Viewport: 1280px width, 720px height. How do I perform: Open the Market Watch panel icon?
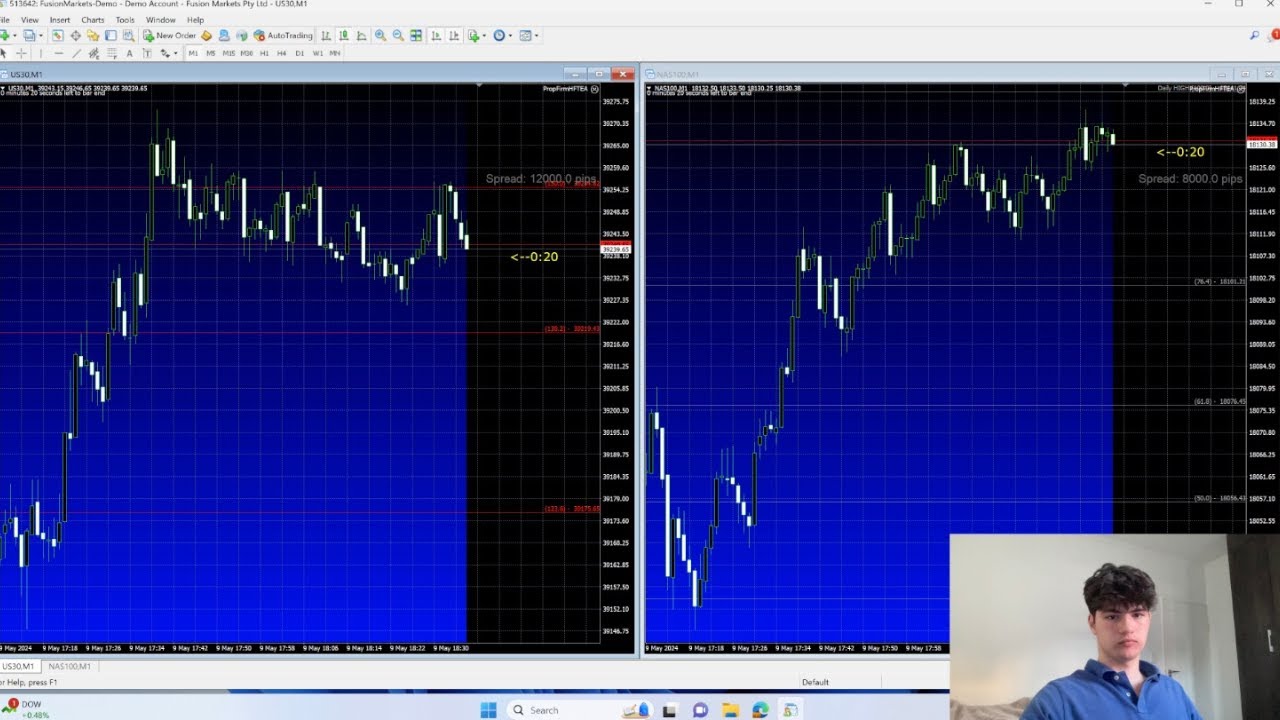(58, 35)
